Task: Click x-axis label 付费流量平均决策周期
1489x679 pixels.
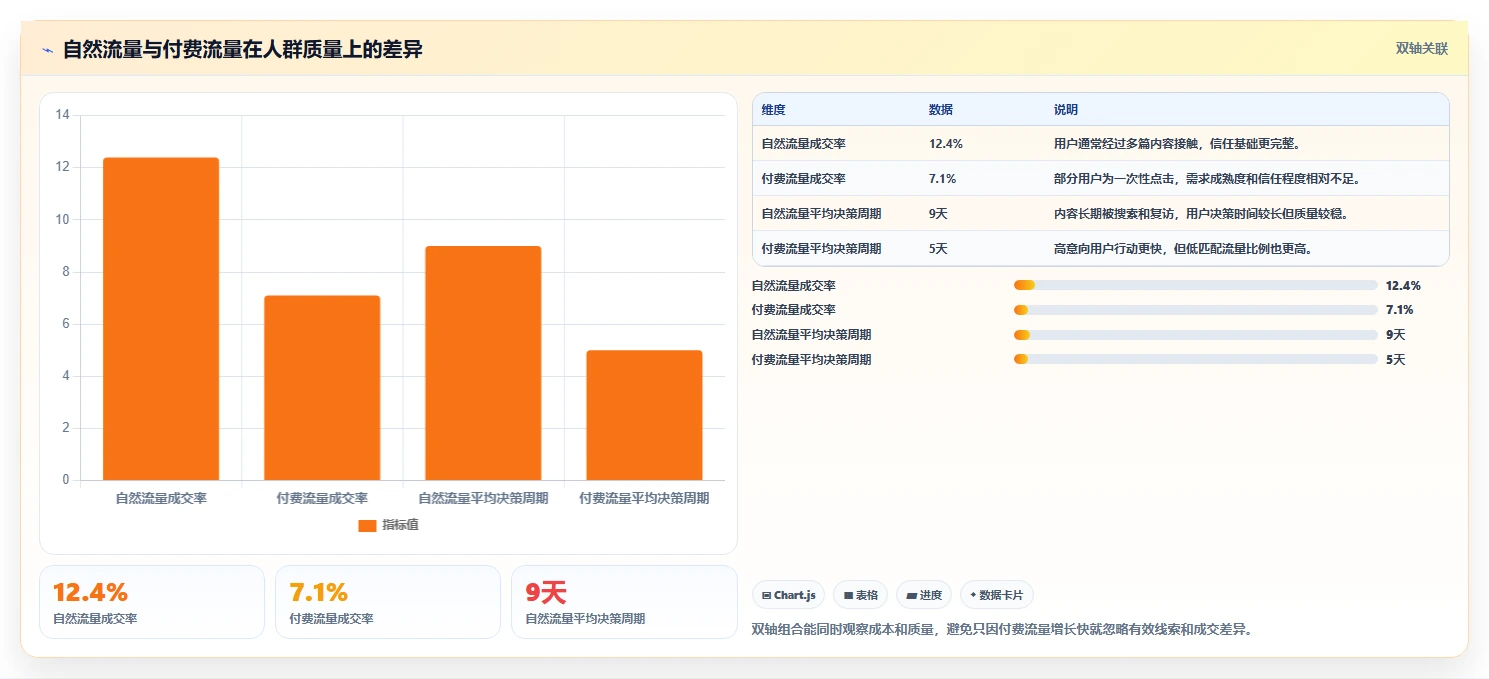Action: 644,498
